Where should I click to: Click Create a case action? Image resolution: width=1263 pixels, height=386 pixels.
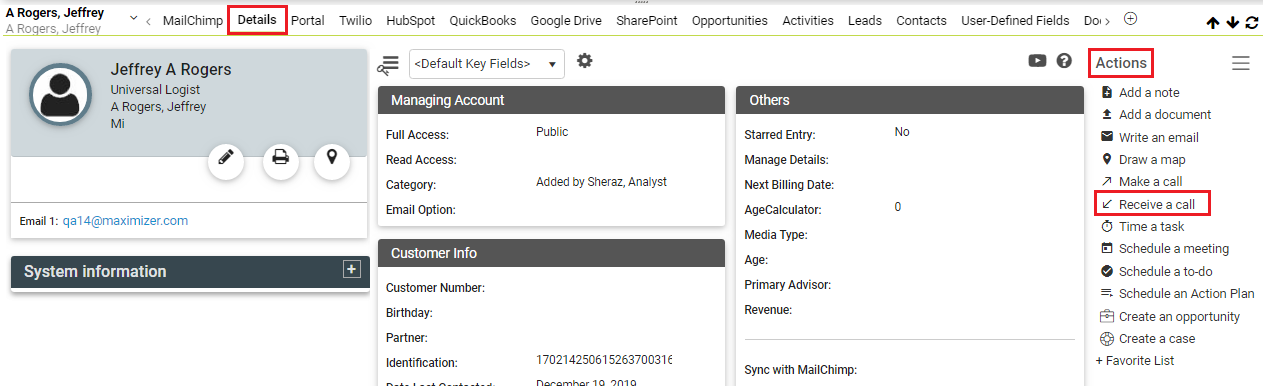tap(1157, 339)
